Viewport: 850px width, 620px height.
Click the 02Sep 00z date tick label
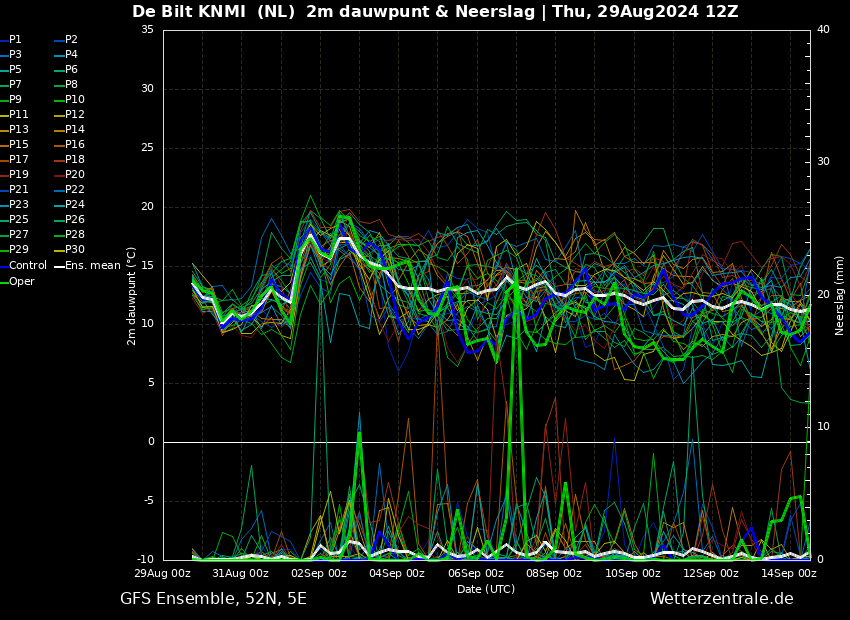coord(319,573)
